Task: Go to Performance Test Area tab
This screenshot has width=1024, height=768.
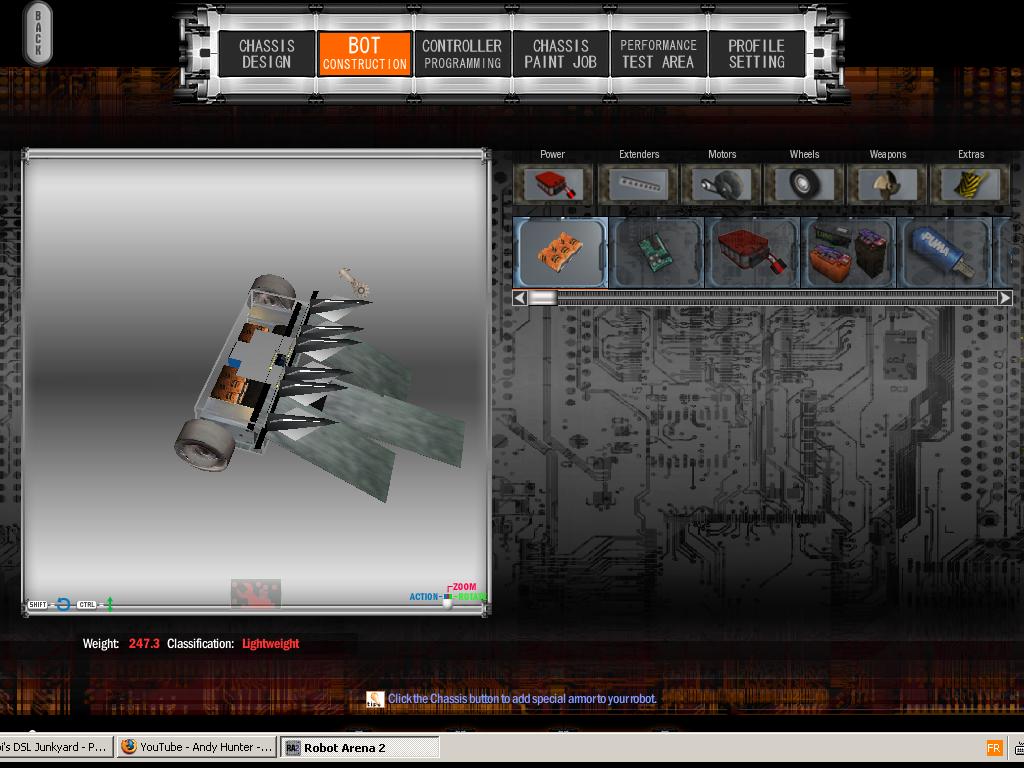Action: (658, 54)
